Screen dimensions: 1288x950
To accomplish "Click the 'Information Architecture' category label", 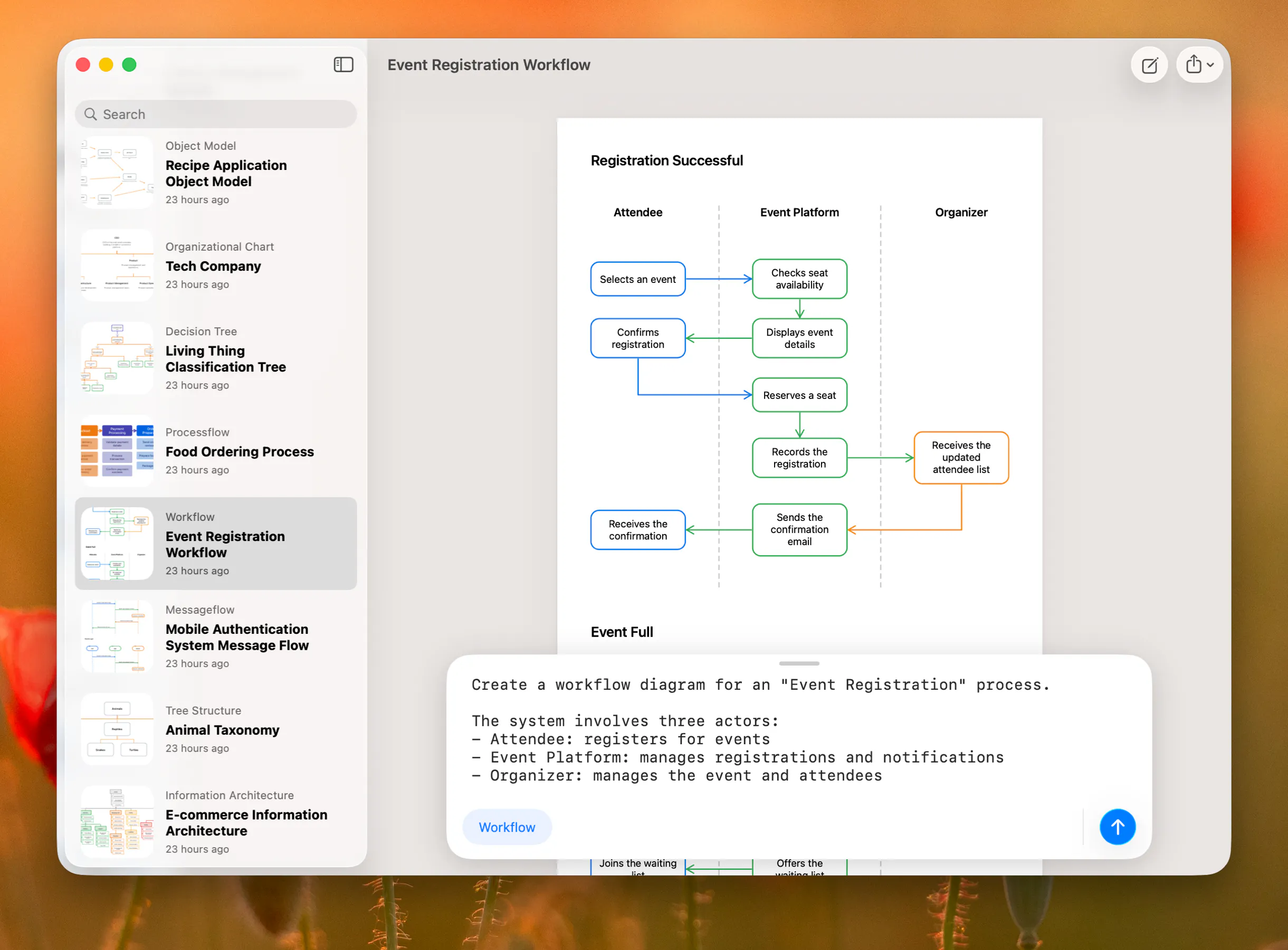I will tap(230, 795).
